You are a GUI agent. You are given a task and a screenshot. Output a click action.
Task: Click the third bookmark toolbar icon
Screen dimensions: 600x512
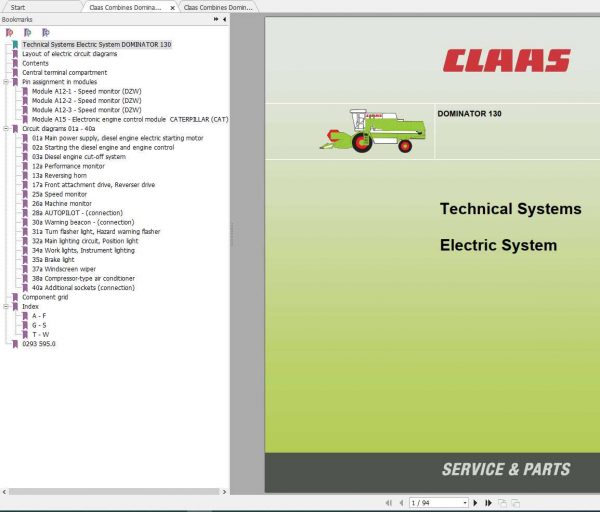click(46, 33)
